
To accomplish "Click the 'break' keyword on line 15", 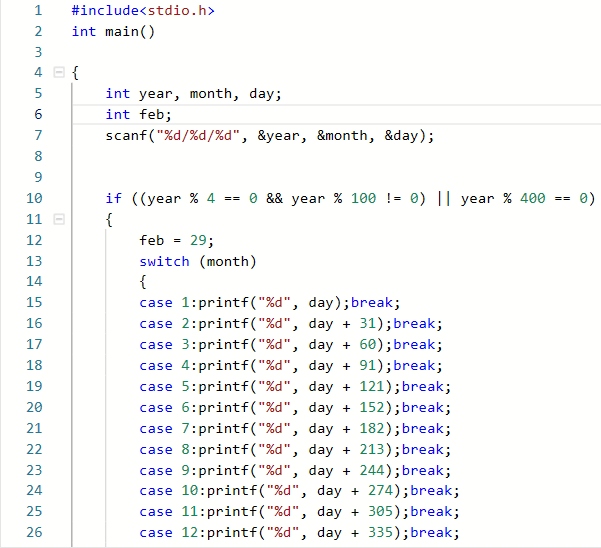I will pos(372,303).
